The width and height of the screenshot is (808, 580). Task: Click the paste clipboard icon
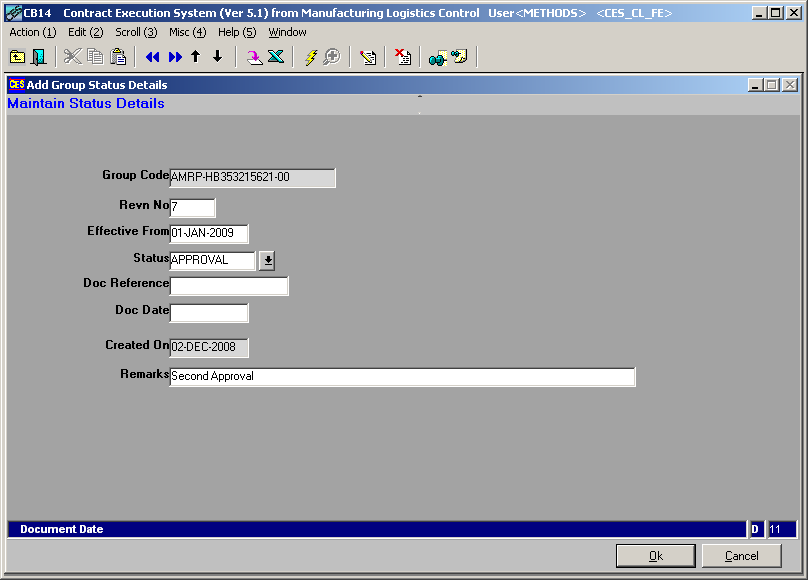click(118, 57)
